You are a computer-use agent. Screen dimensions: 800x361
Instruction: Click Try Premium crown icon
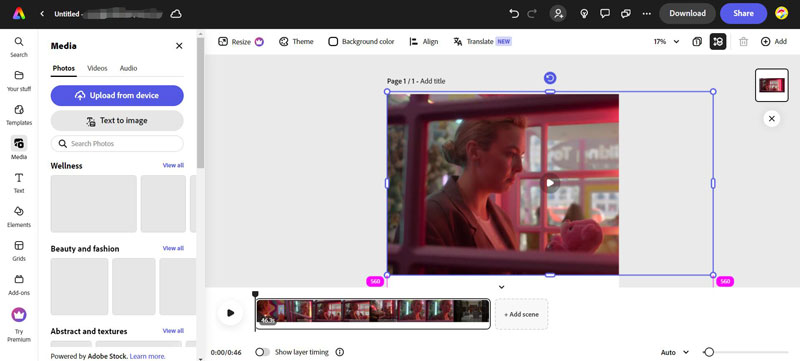pyautogui.click(x=19, y=315)
